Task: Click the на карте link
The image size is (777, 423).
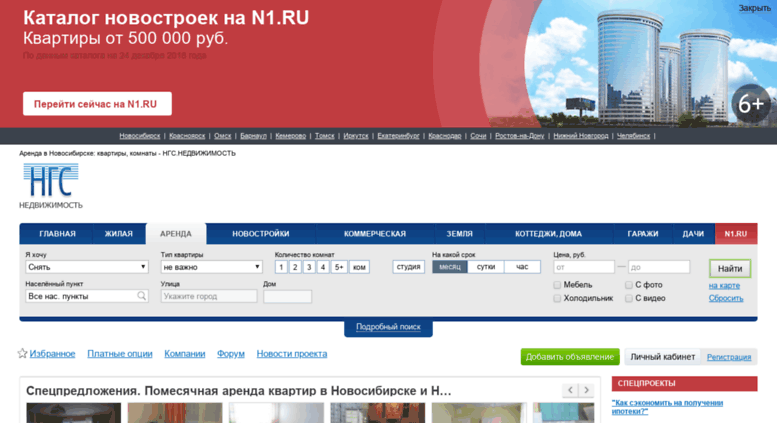Action: 724,286
